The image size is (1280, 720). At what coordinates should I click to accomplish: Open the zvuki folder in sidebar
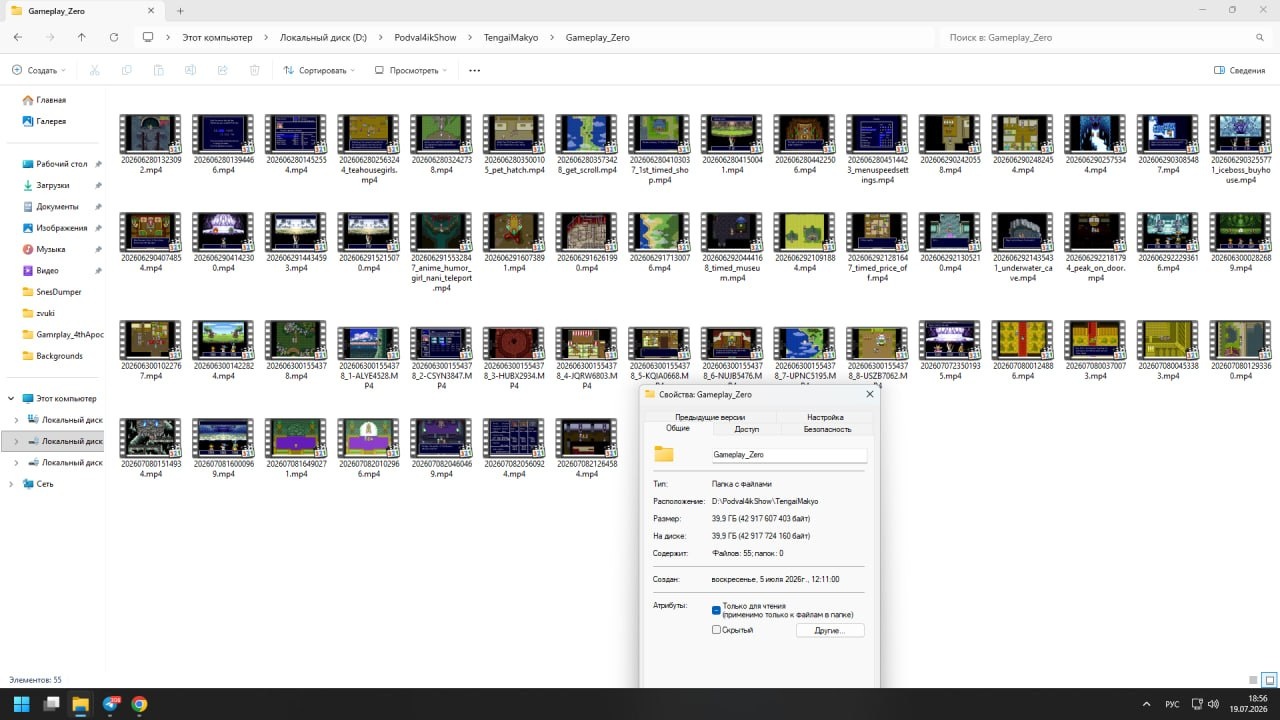47,313
